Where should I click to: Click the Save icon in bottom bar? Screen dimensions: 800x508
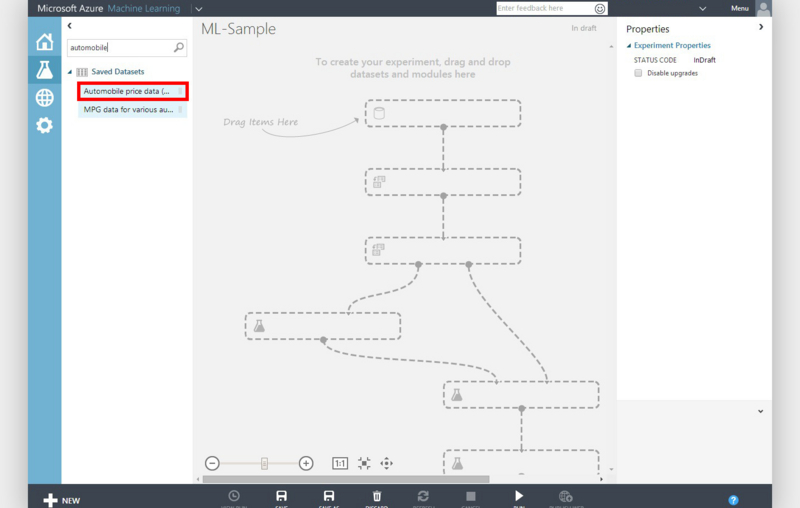[x=281, y=496]
